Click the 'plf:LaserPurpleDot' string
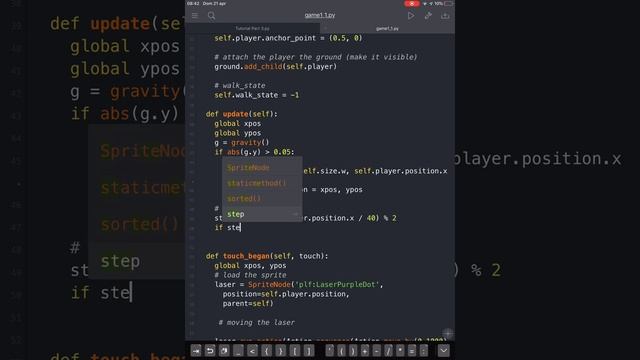The image size is (640, 360). tap(337, 284)
